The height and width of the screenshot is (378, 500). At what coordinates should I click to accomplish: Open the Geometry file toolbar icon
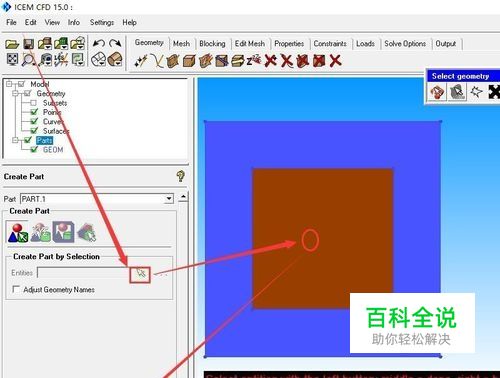[45, 44]
